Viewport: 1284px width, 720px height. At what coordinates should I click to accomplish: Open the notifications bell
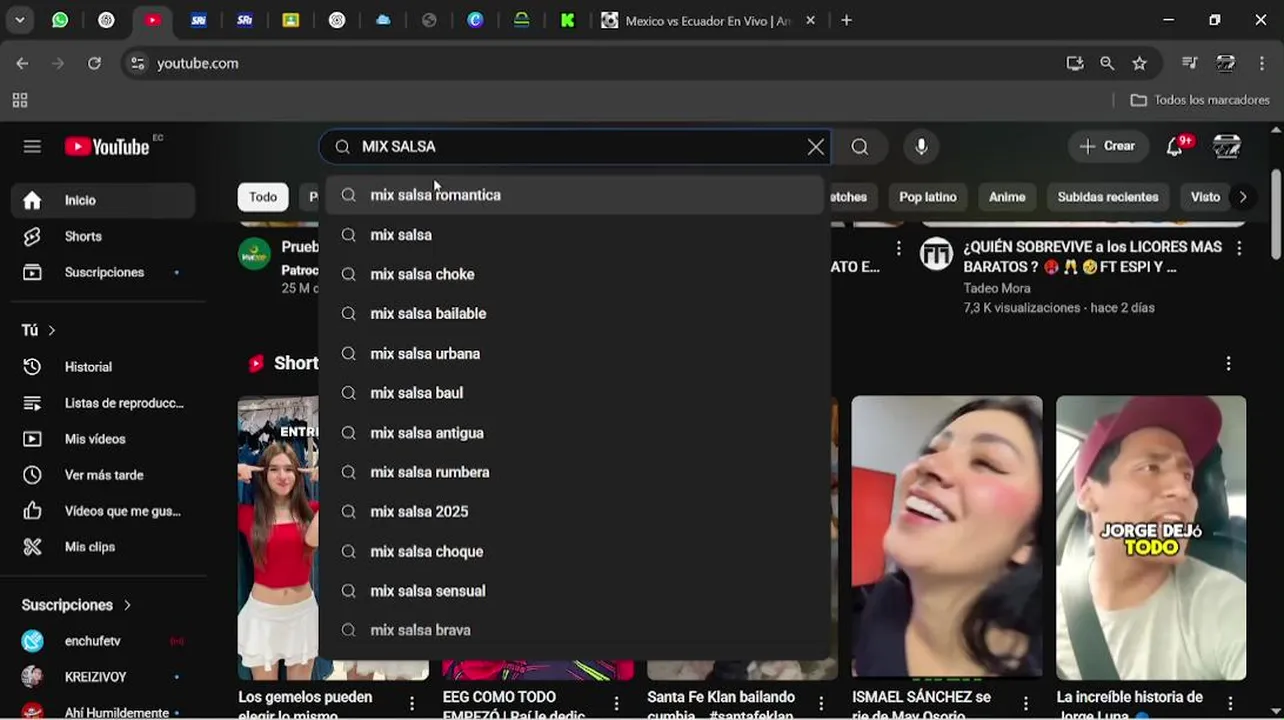tap(1175, 147)
